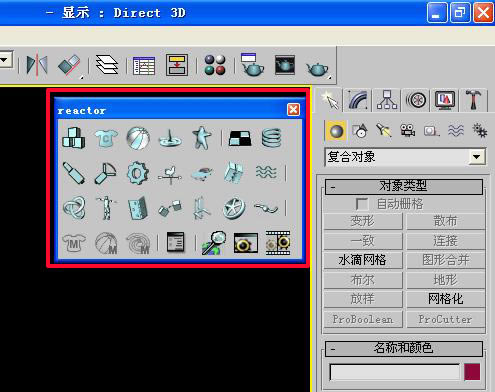Switch to the Display panel tab
This screenshot has width=495, height=392.
(x=445, y=100)
